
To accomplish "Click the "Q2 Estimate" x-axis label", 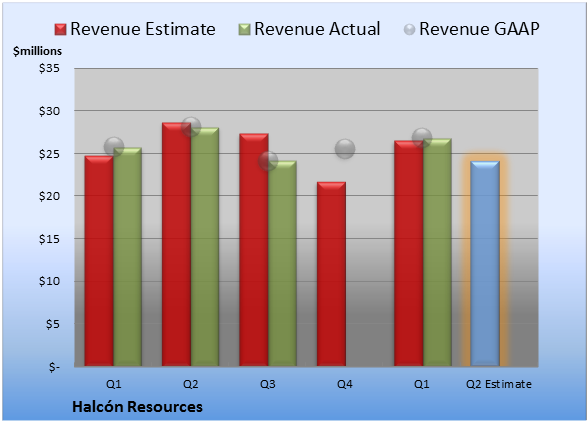I will point(499,384).
